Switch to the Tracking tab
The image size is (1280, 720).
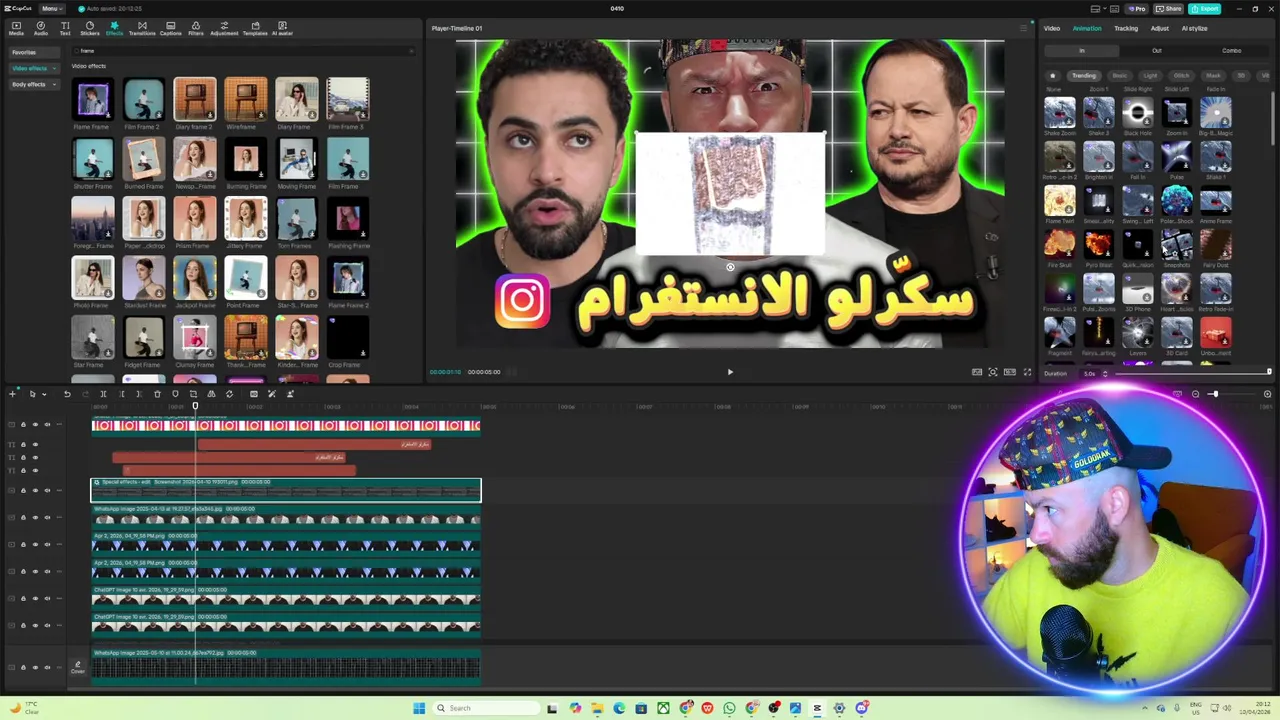click(x=1126, y=28)
